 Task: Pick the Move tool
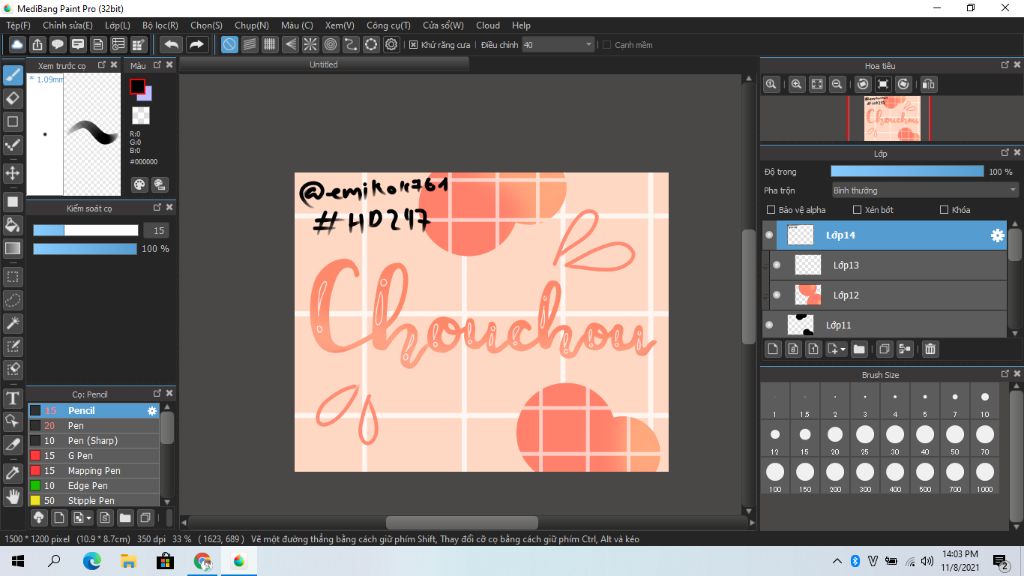13,173
